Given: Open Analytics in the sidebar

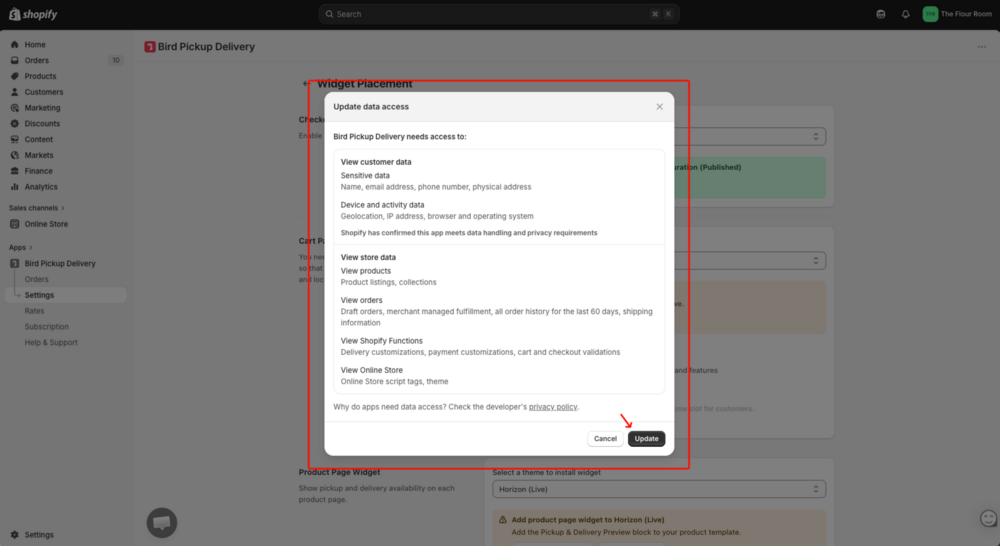Looking at the screenshot, I should coord(41,187).
